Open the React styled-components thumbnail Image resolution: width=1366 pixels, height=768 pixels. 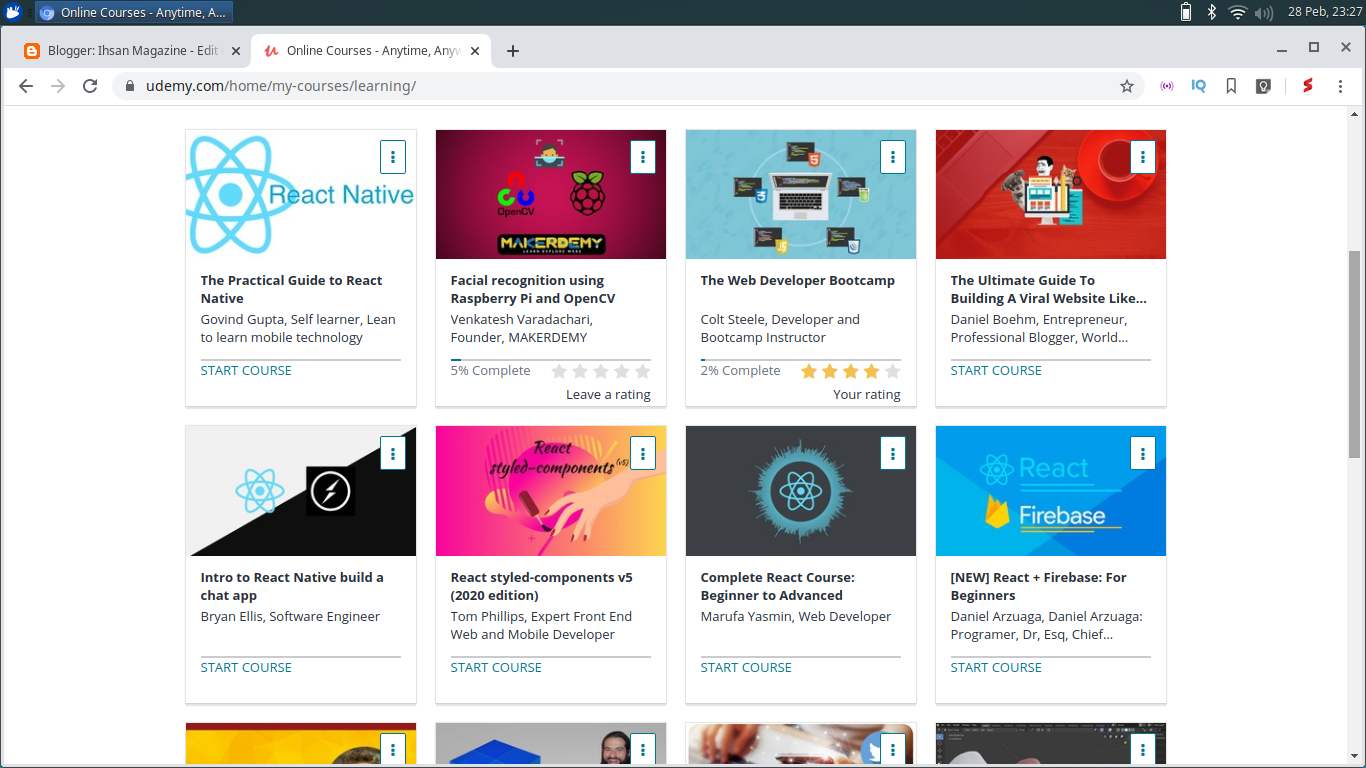coord(551,491)
